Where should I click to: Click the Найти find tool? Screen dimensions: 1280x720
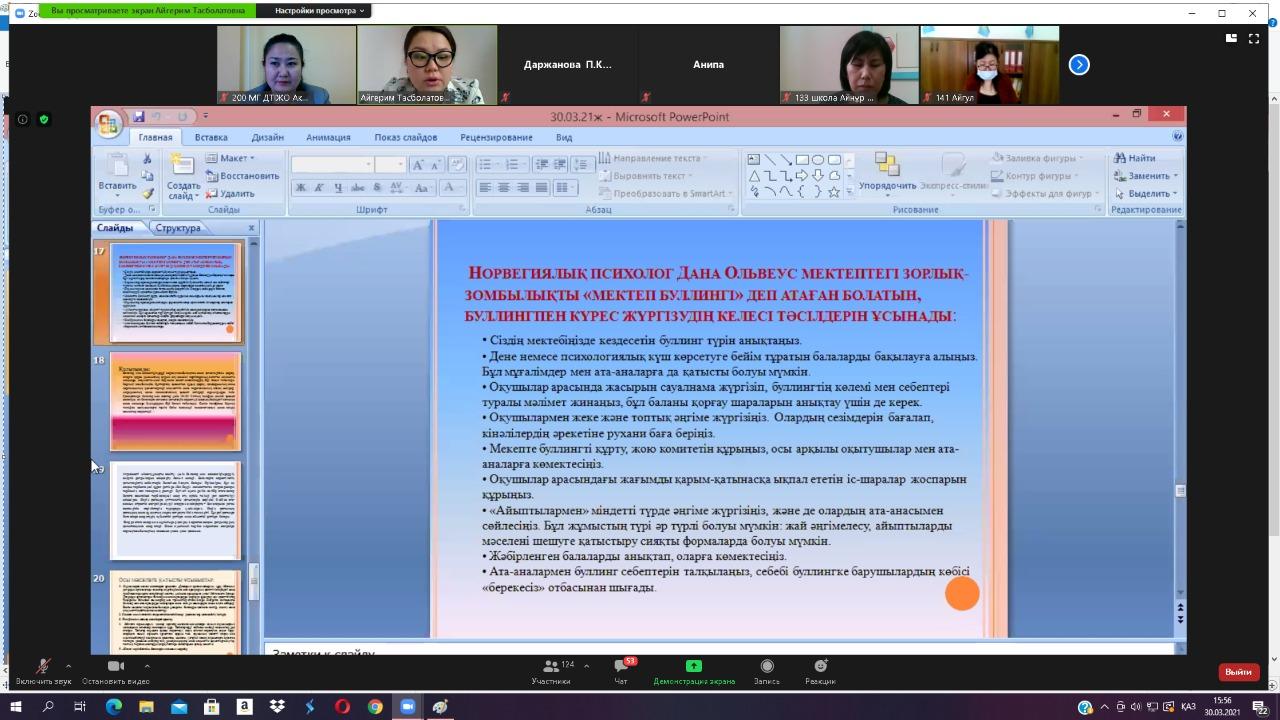[x=1135, y=158]
